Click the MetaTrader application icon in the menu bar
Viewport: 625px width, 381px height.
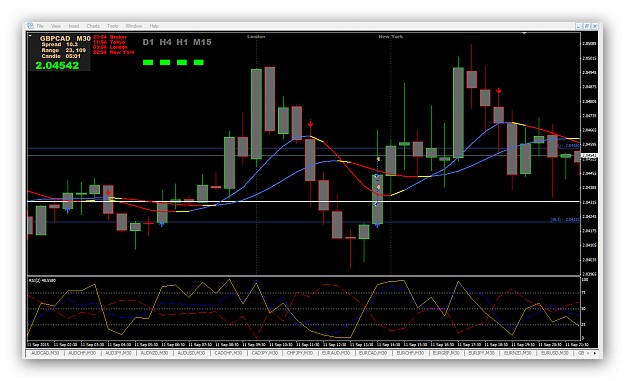pyautogui.click(x=30, y=26)
